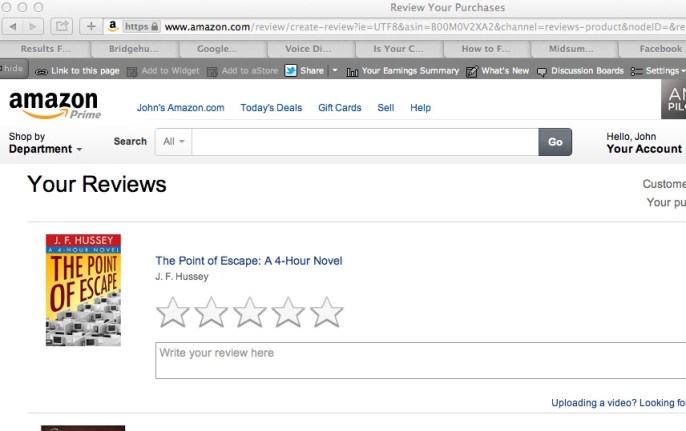Image resolution: width=686 pixels, height=431 pixels.
Task: Click the Add to aStore icon
Action: coord(212,71)
